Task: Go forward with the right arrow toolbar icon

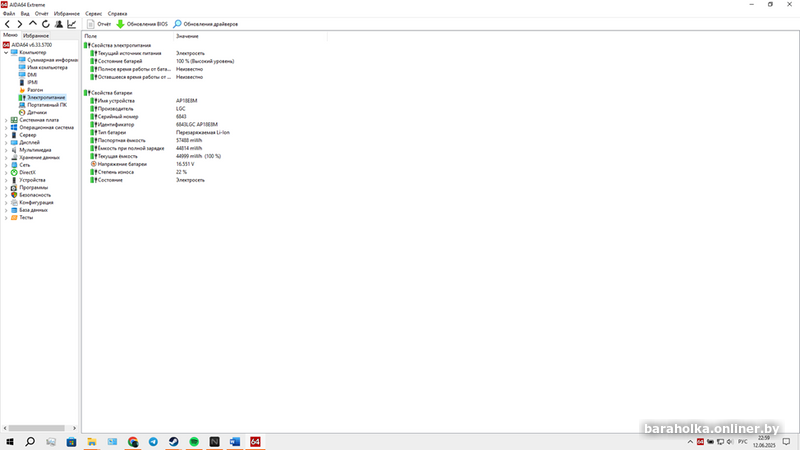Action: [20, 24]
